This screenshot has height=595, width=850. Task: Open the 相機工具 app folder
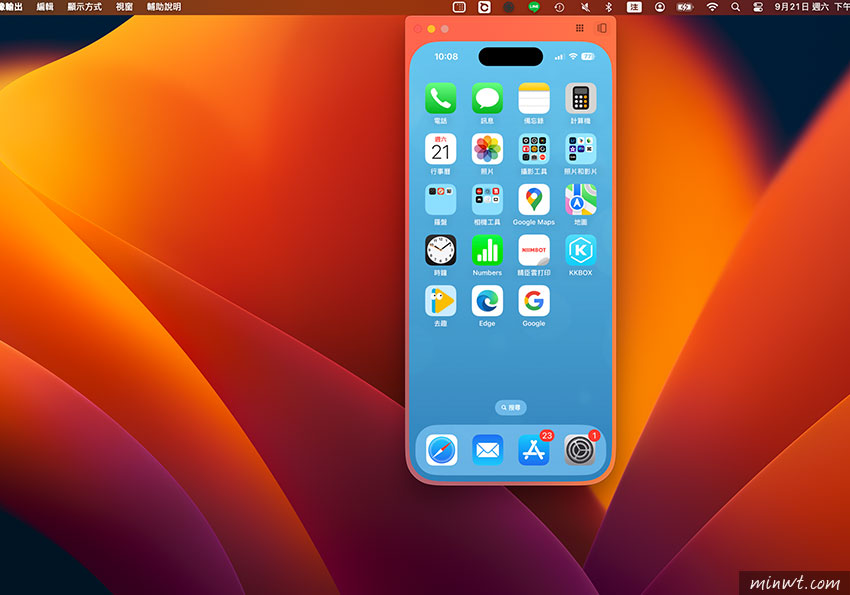pyautogui.click(x=487, y=199)
